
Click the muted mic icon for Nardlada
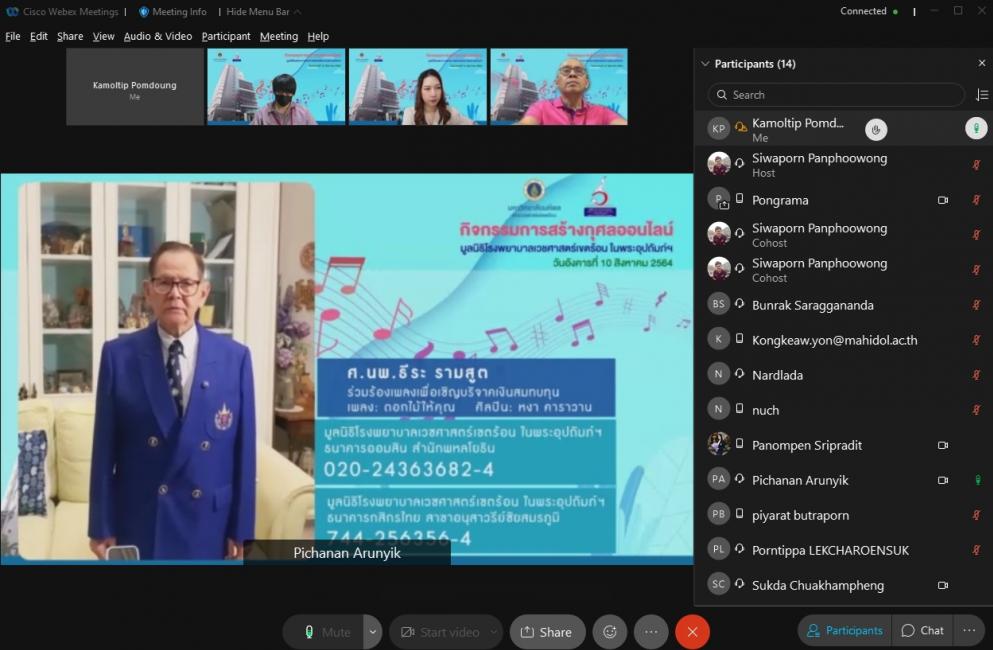(x=977, y=375)
